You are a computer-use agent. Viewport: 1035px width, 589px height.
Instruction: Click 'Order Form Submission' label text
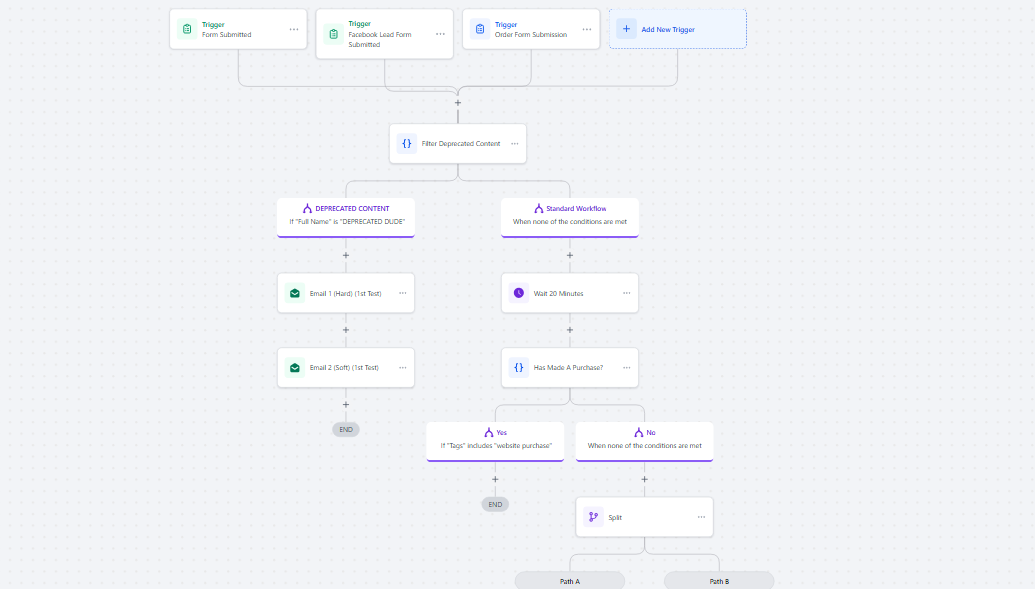(x=531, y=35)
